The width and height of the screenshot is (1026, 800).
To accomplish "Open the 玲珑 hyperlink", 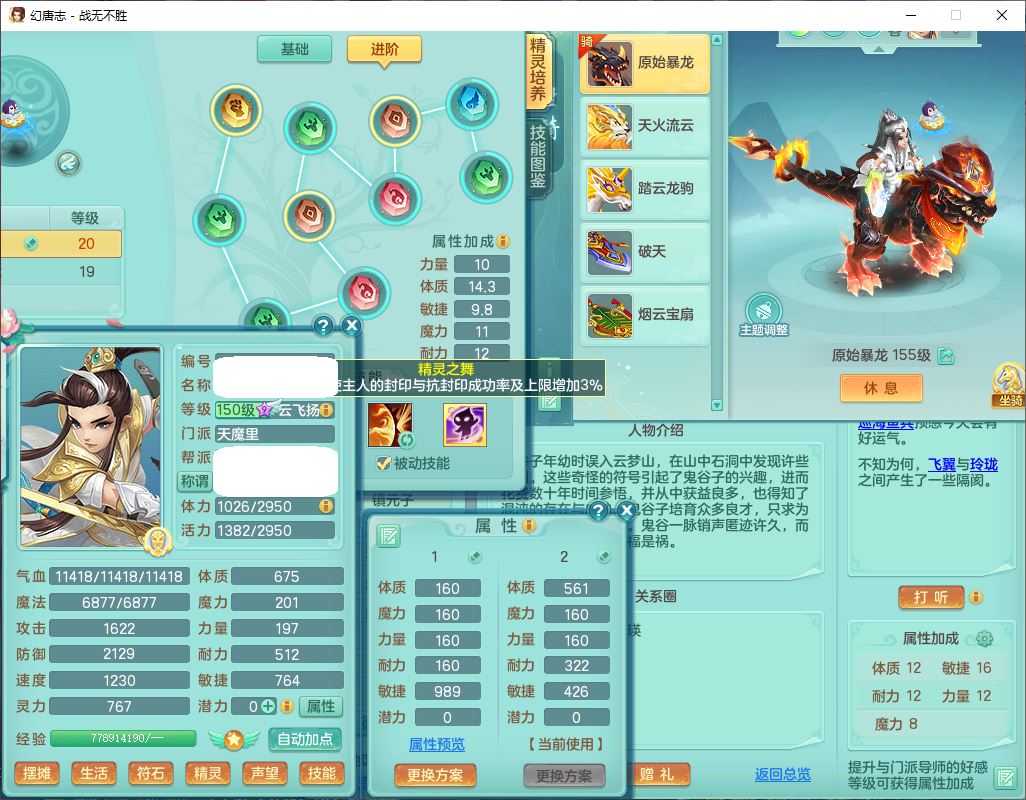I will (983, 464).
